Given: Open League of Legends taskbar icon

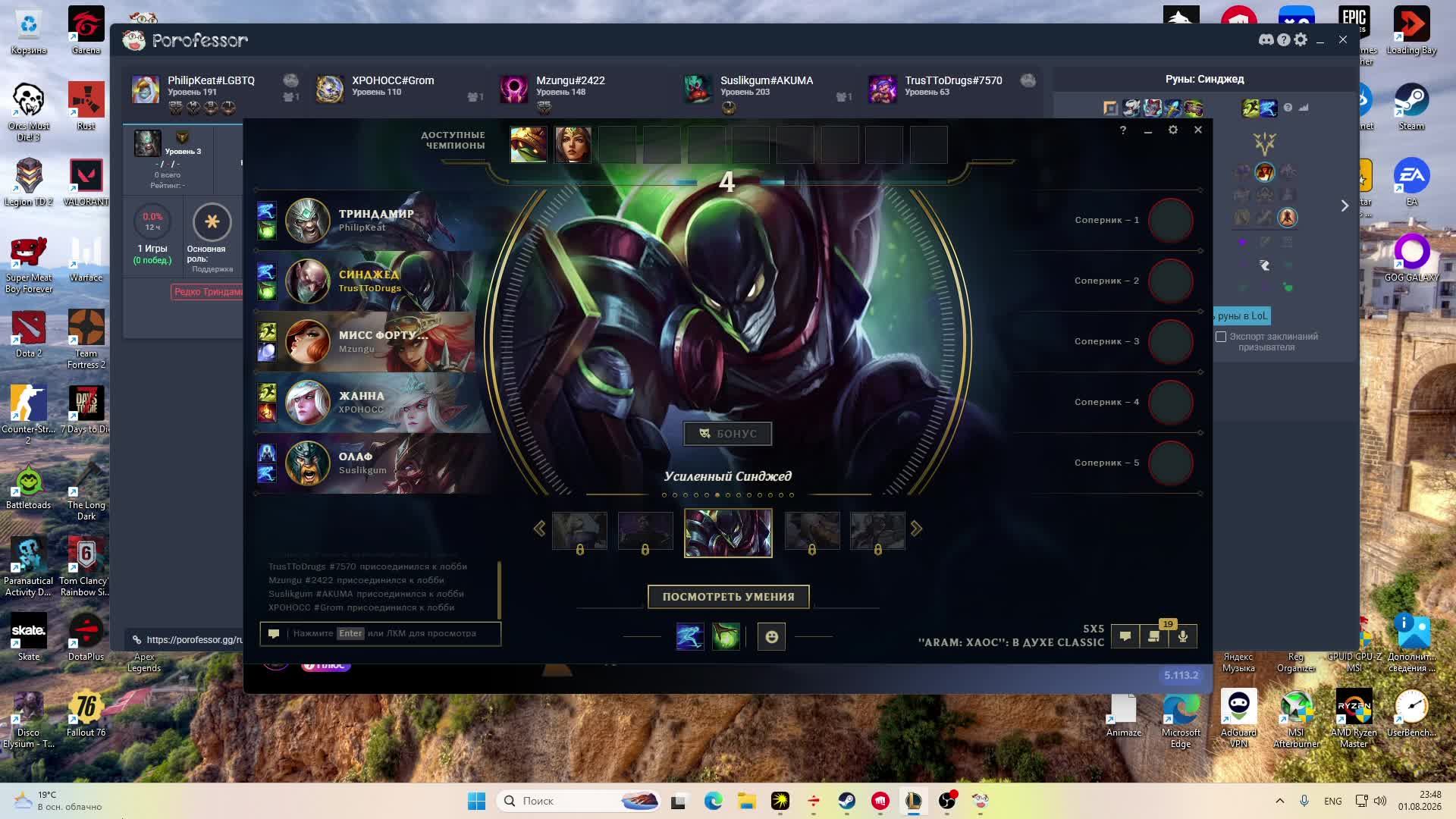Looking at the screenshot, I should tap(913, 801).
